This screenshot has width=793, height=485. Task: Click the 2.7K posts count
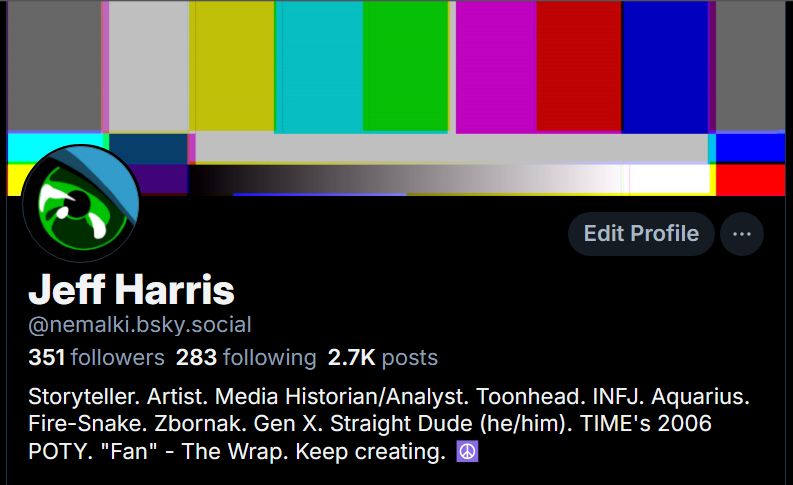(382, 358)
